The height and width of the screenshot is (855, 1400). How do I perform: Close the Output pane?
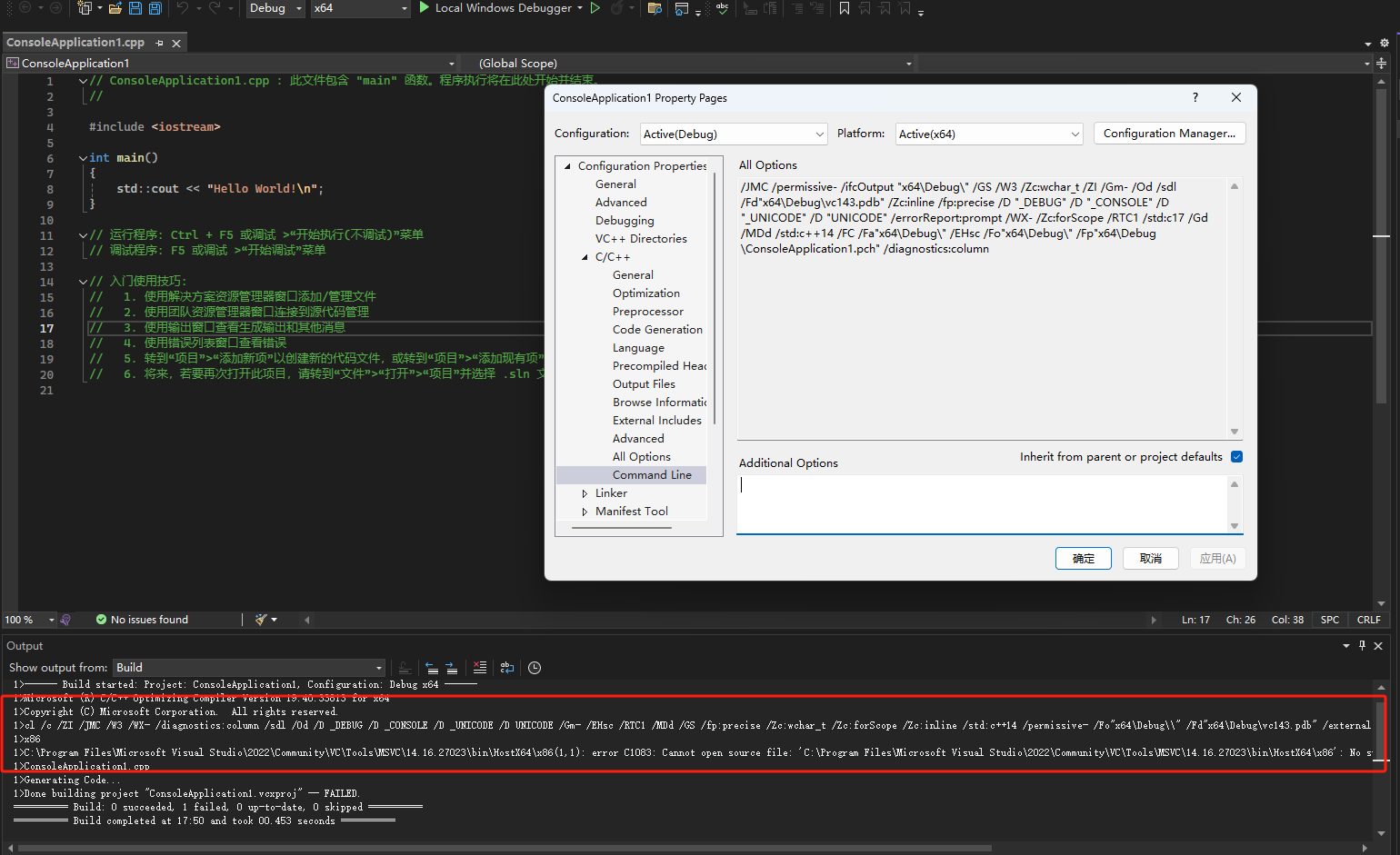1378,645
